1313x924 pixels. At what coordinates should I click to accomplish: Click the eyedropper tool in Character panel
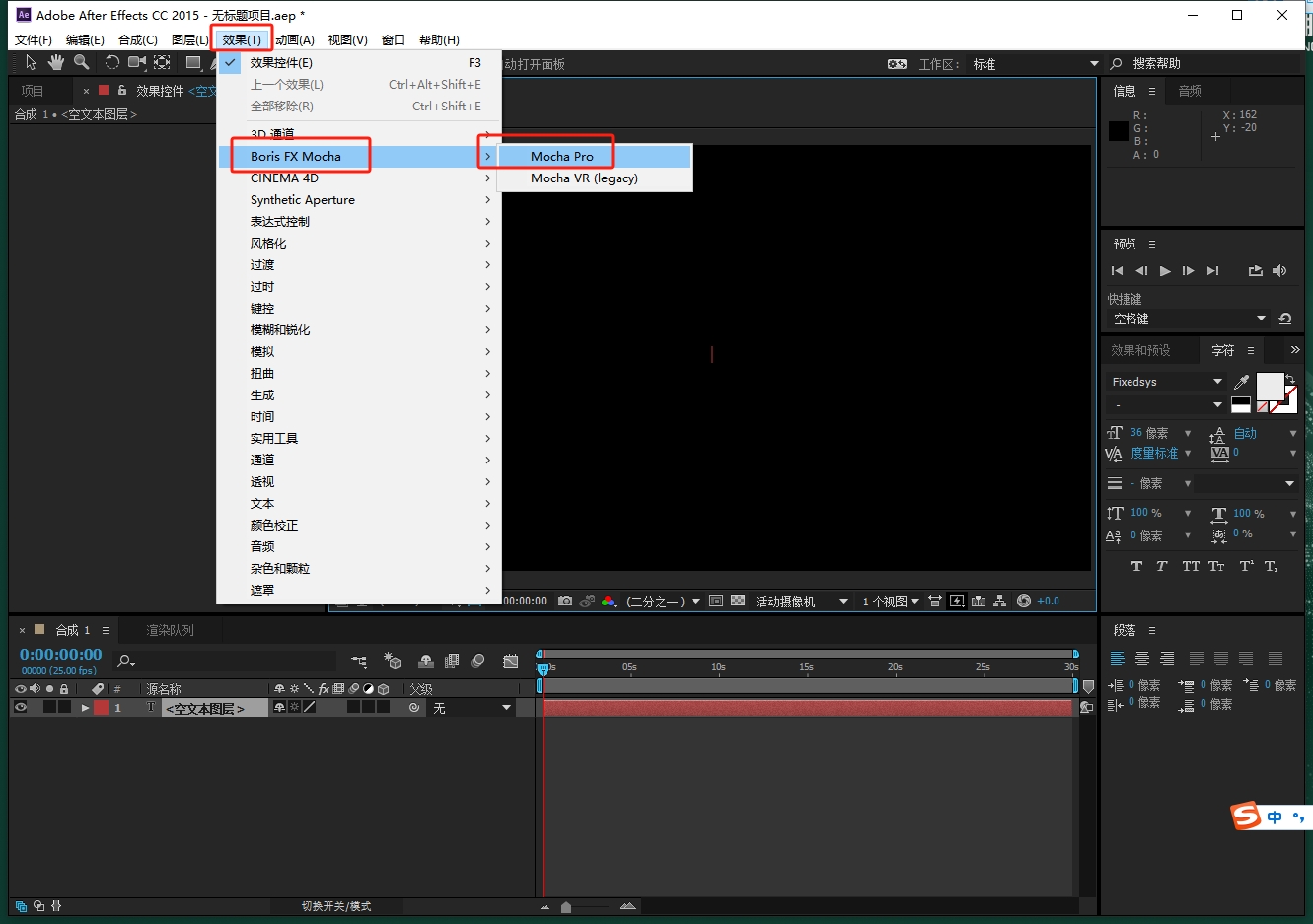tap(1242, 382)
